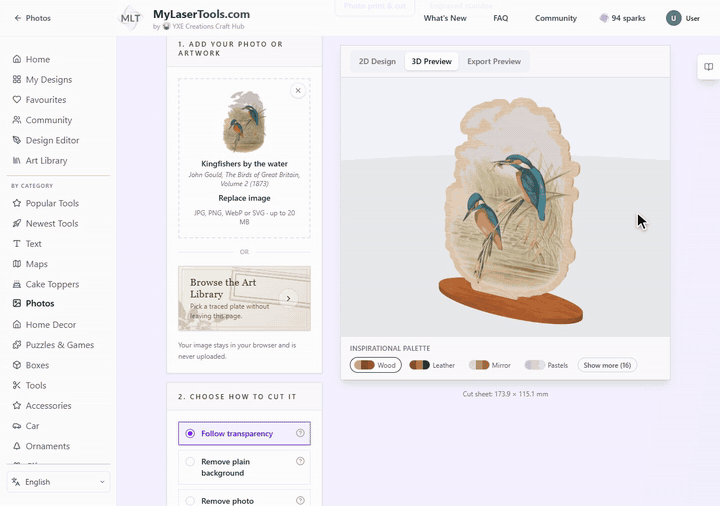The image size is (720, 506).
Task: Select the Mirror palette swatch
Action: point(489,365)
